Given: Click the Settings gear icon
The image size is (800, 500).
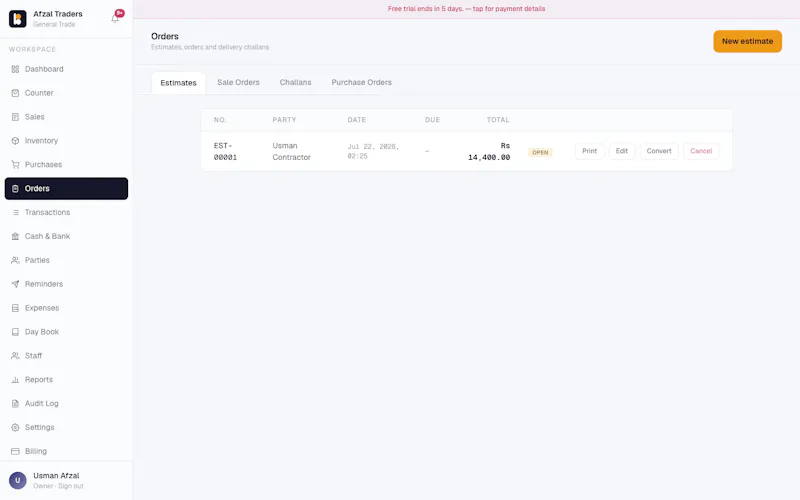Looking at the screenshot, I should [x=15, y=428].
